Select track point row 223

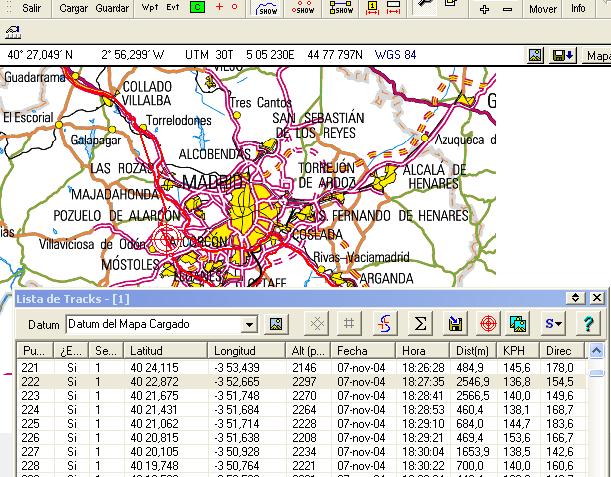pos(301,396)
